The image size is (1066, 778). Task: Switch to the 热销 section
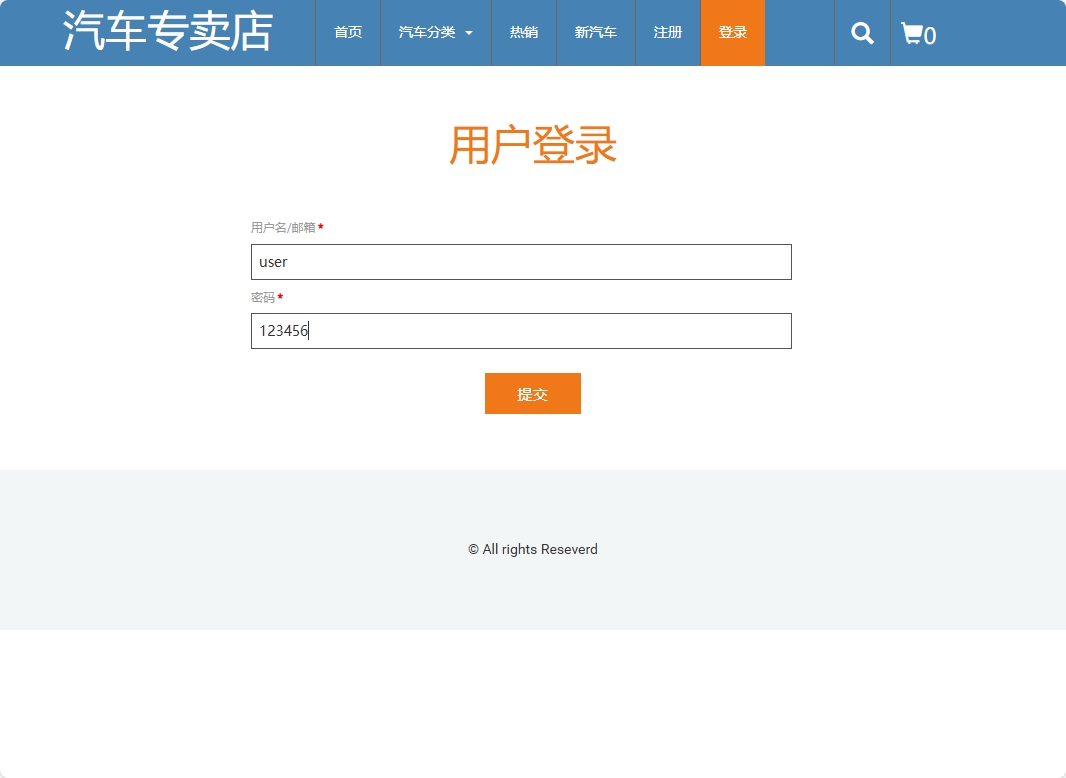coord(523,32)
